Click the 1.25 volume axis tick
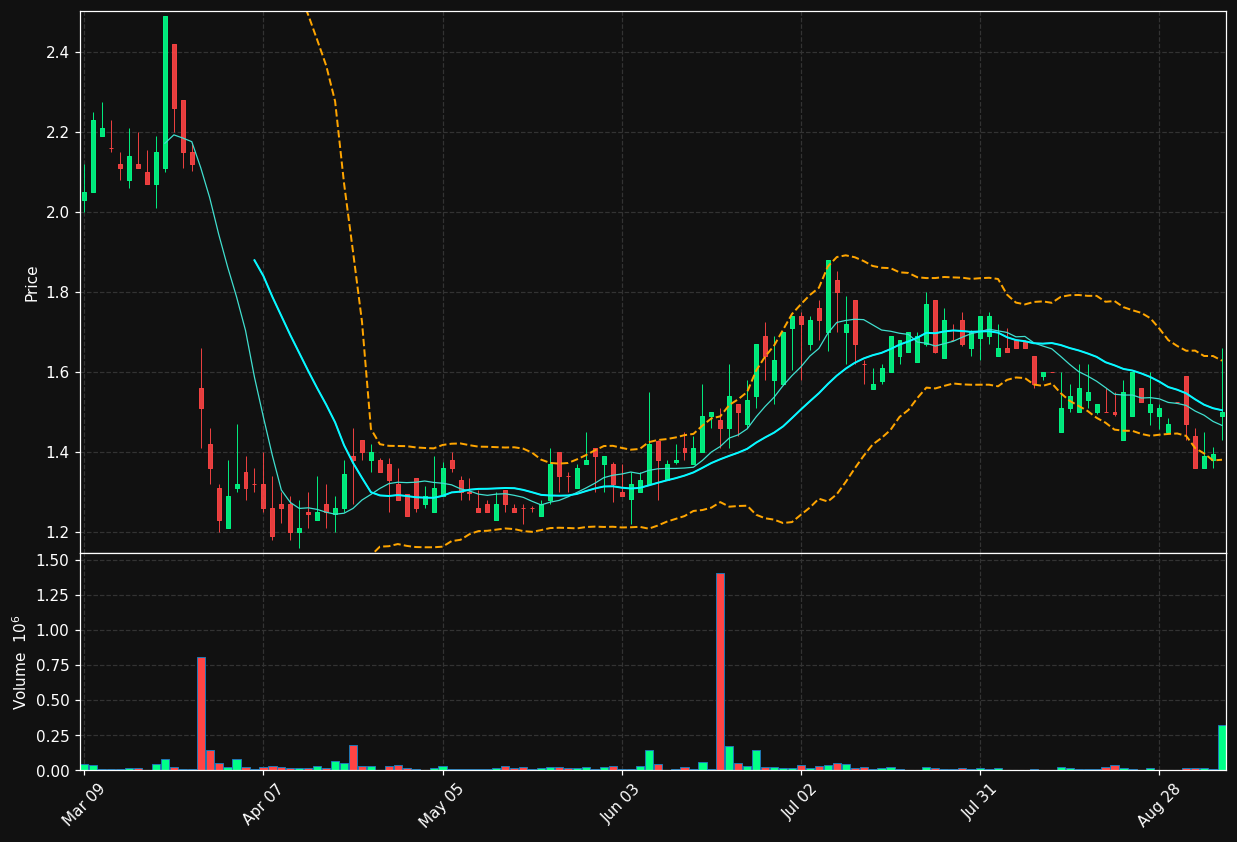This screenshot has height=842, width=1237. pos(52,595)
